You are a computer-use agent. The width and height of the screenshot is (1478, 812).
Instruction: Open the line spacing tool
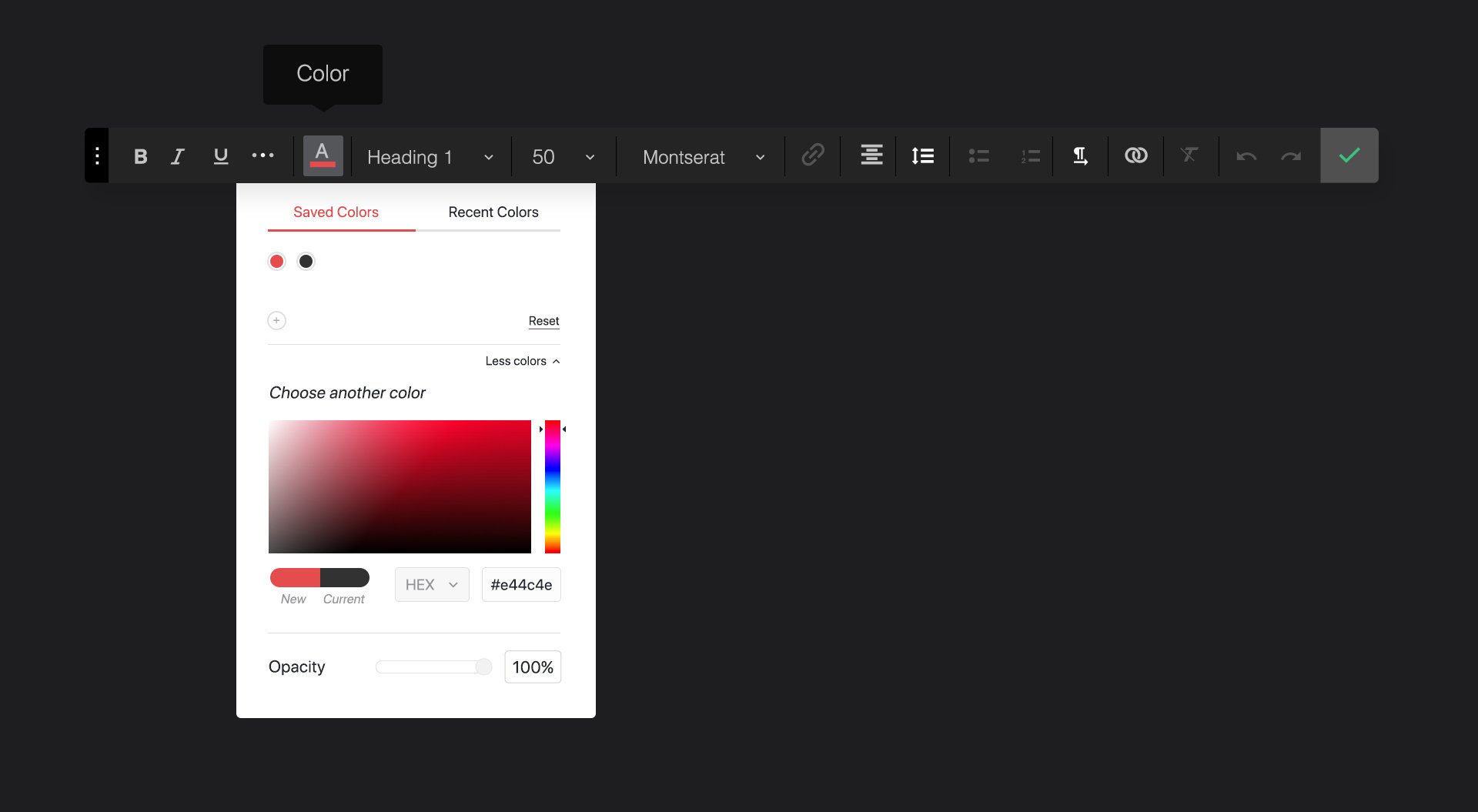click(x=922, y=155)
